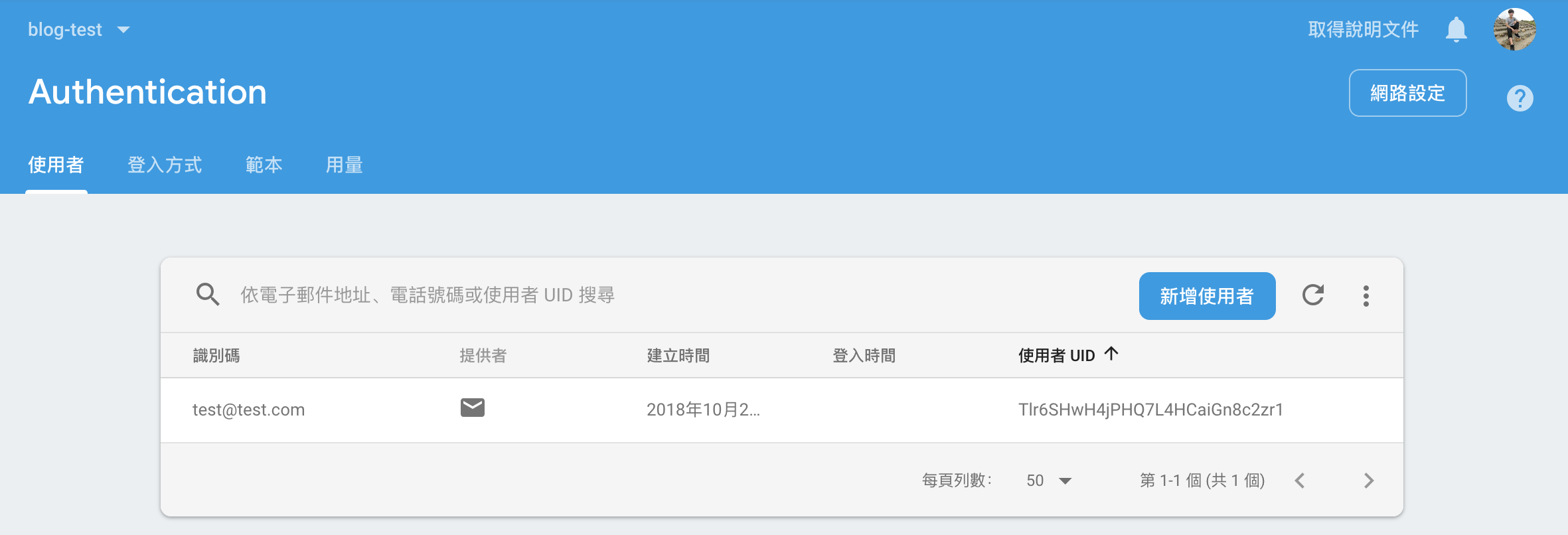Click the refresh users icon
1568x535 pixels.
pyautogui.click(x=1312, y=295)
